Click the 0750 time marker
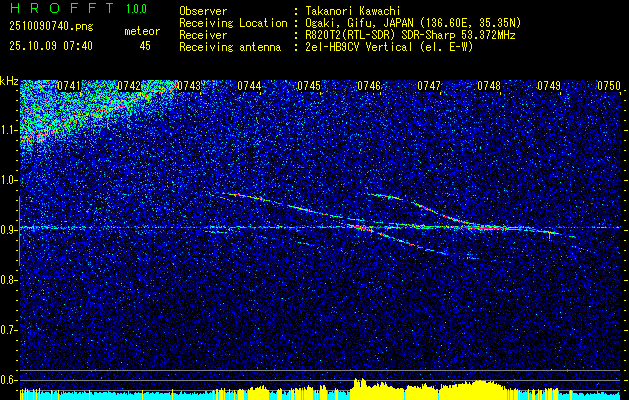Viewport: 629px width, 400px height. pyautogui.click(x=609, y=86)
